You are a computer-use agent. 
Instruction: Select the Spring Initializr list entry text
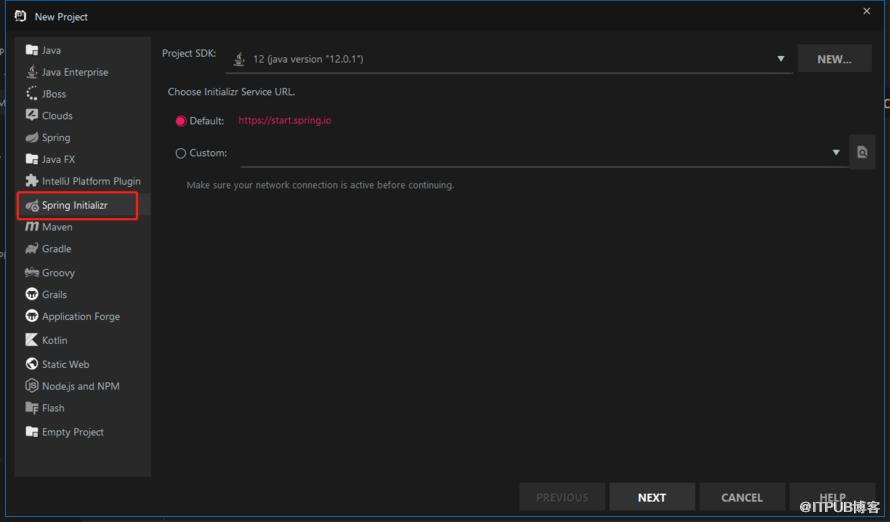click(74, 205)
